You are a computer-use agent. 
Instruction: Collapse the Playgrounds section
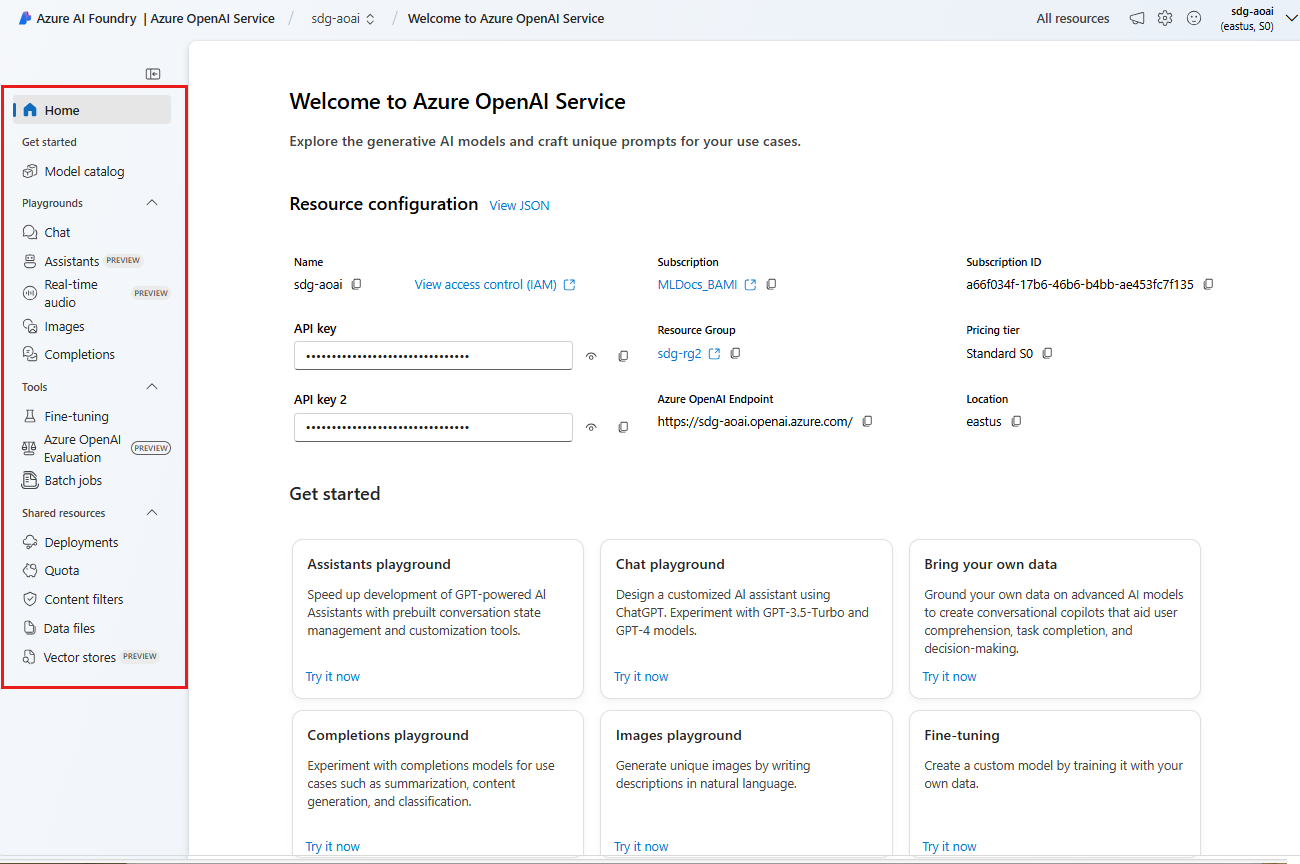(x=152, y=203)
